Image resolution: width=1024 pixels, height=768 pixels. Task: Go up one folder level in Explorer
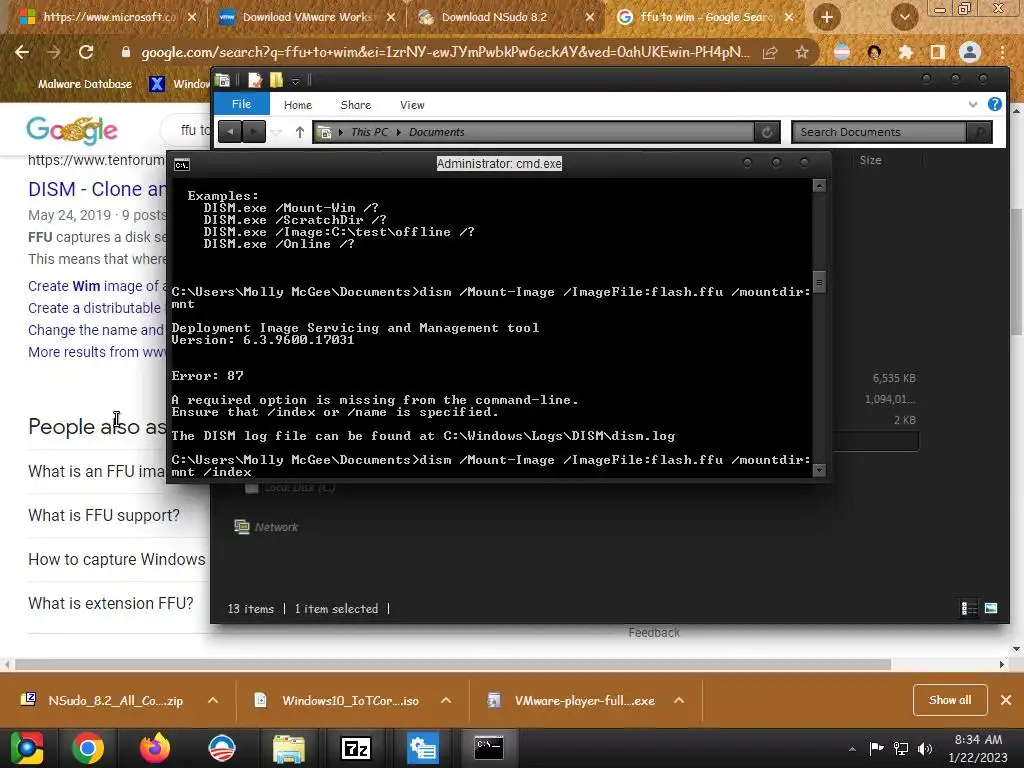click(300, 132)
